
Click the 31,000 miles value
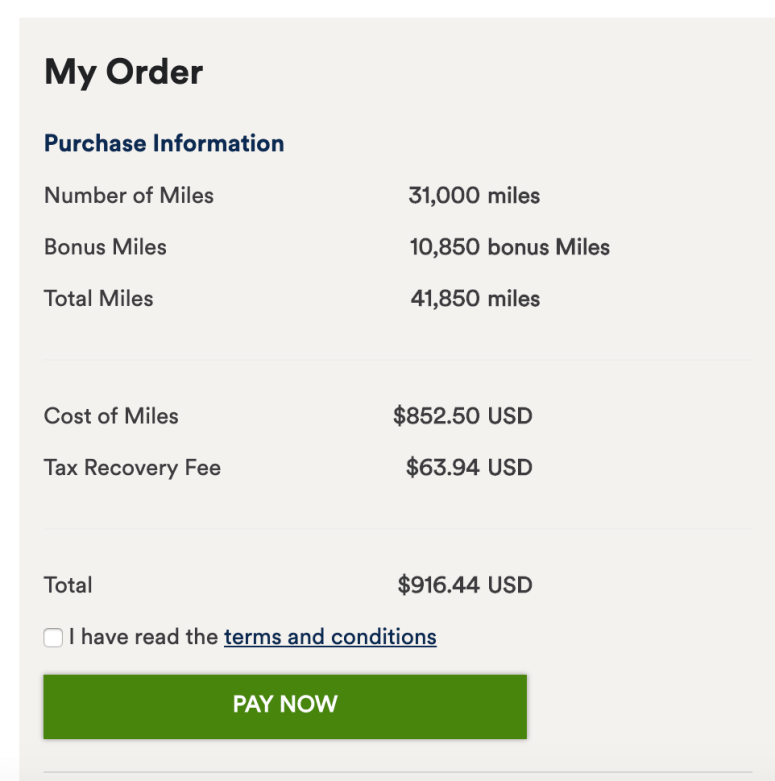coord(474,195)
